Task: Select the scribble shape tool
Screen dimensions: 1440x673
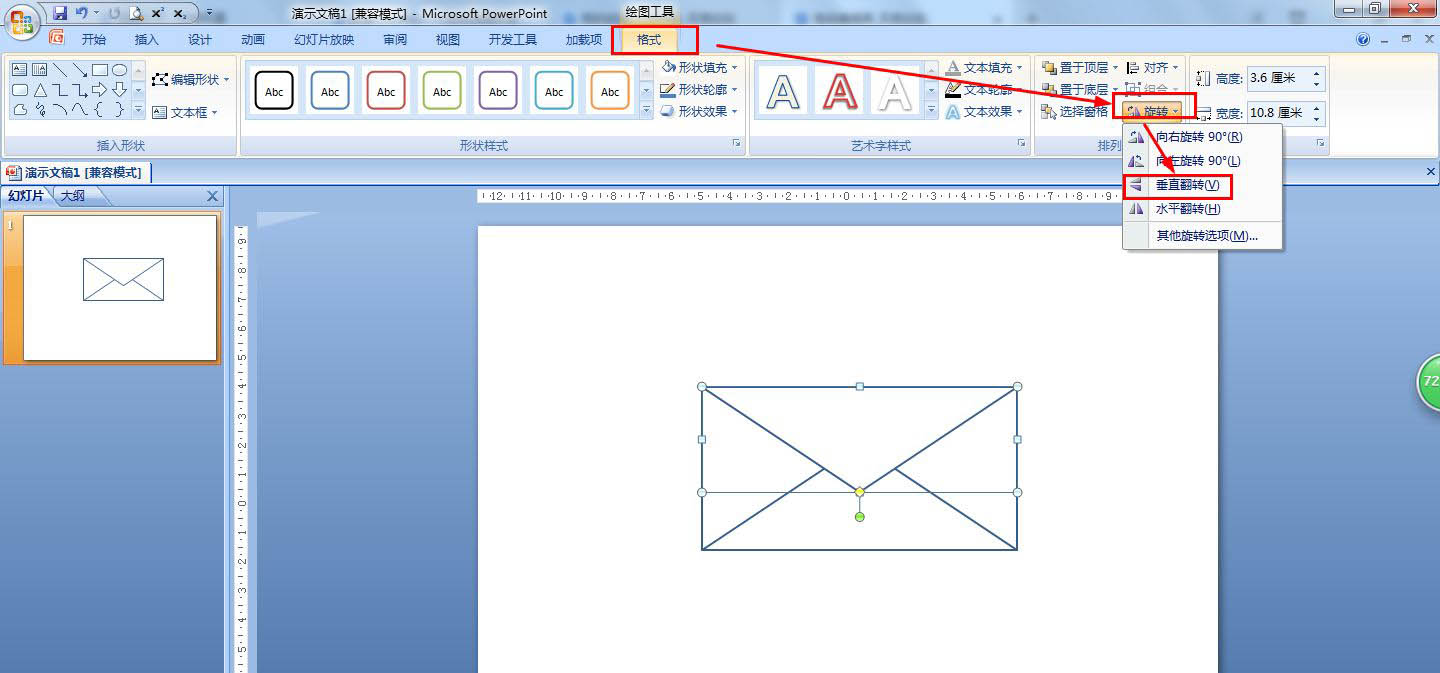Action: point(39,109)
